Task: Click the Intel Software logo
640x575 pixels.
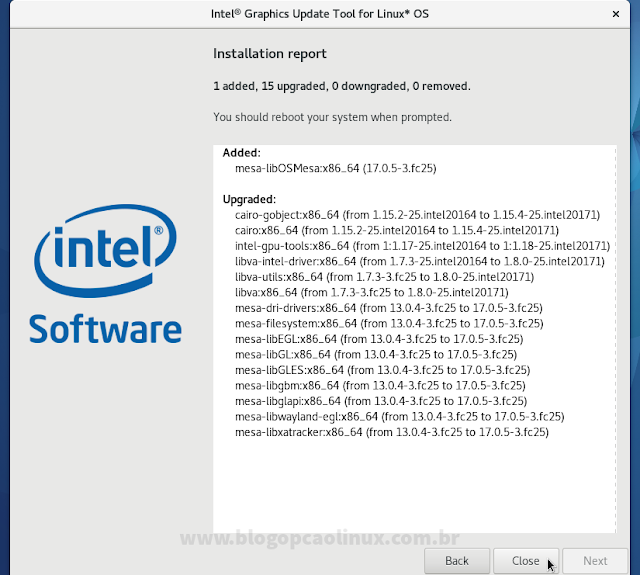Action: tap(106, 273)
